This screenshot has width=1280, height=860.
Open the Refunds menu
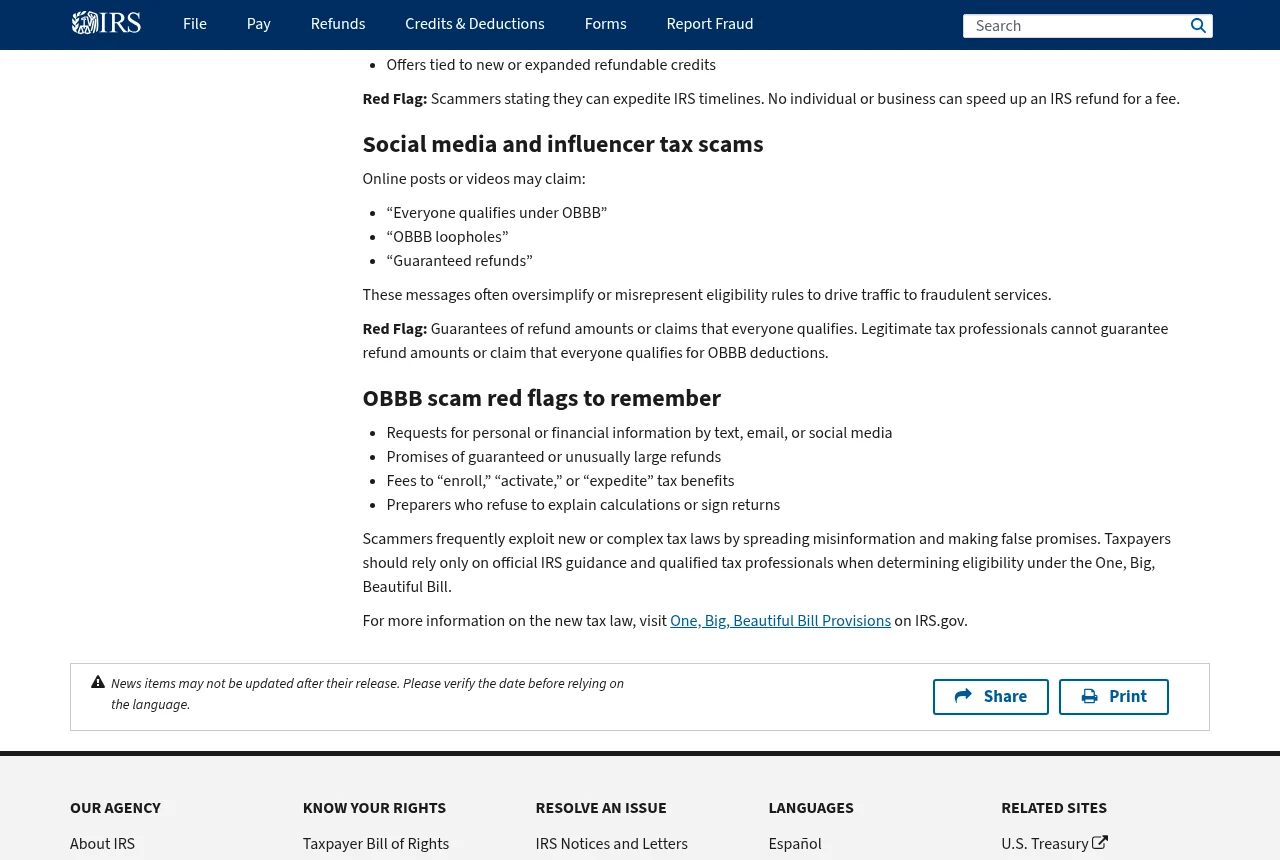338,24
